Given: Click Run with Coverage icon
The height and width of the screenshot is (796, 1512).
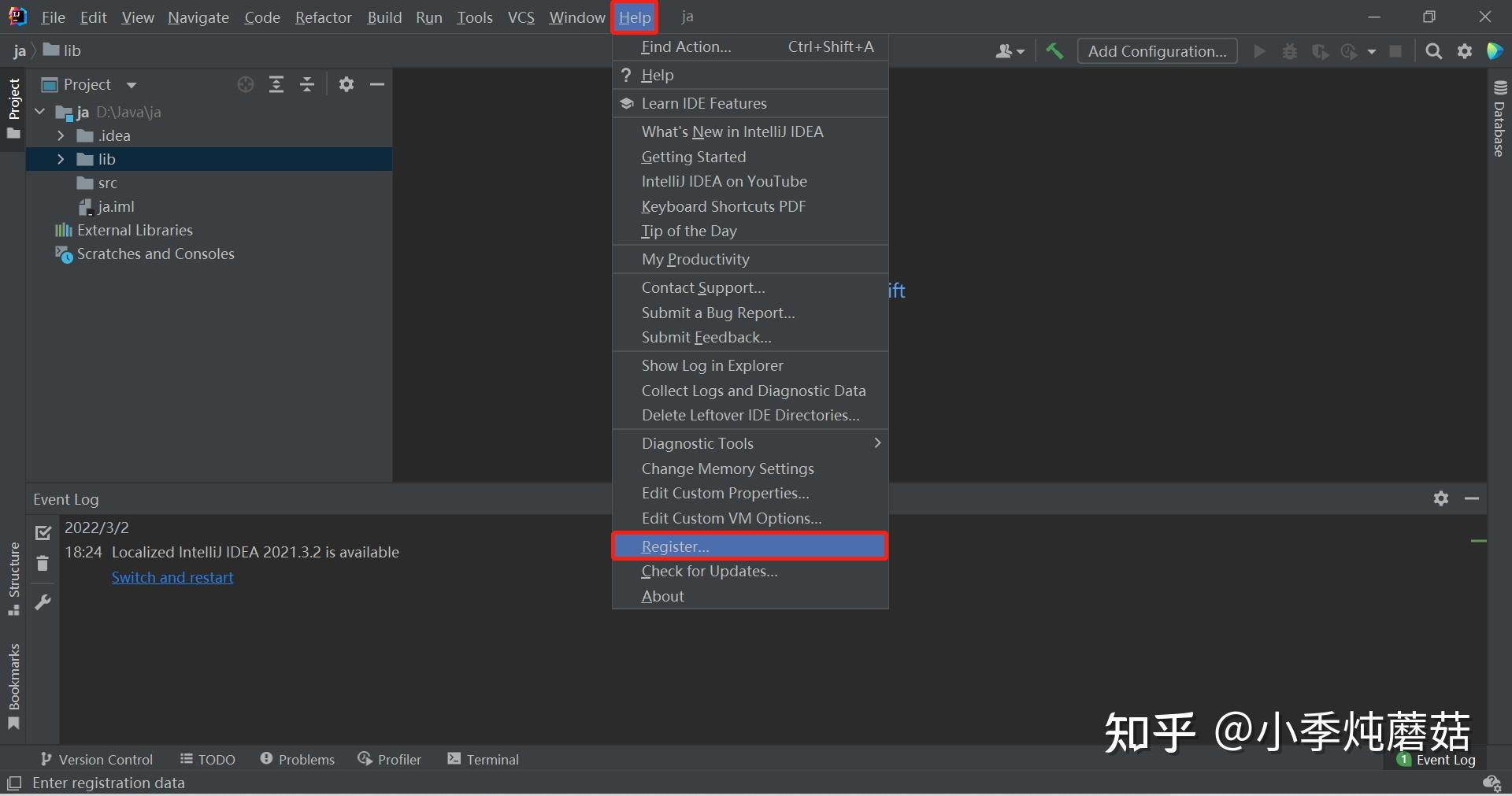Looking at the screenshot, I should [1321, 51].
